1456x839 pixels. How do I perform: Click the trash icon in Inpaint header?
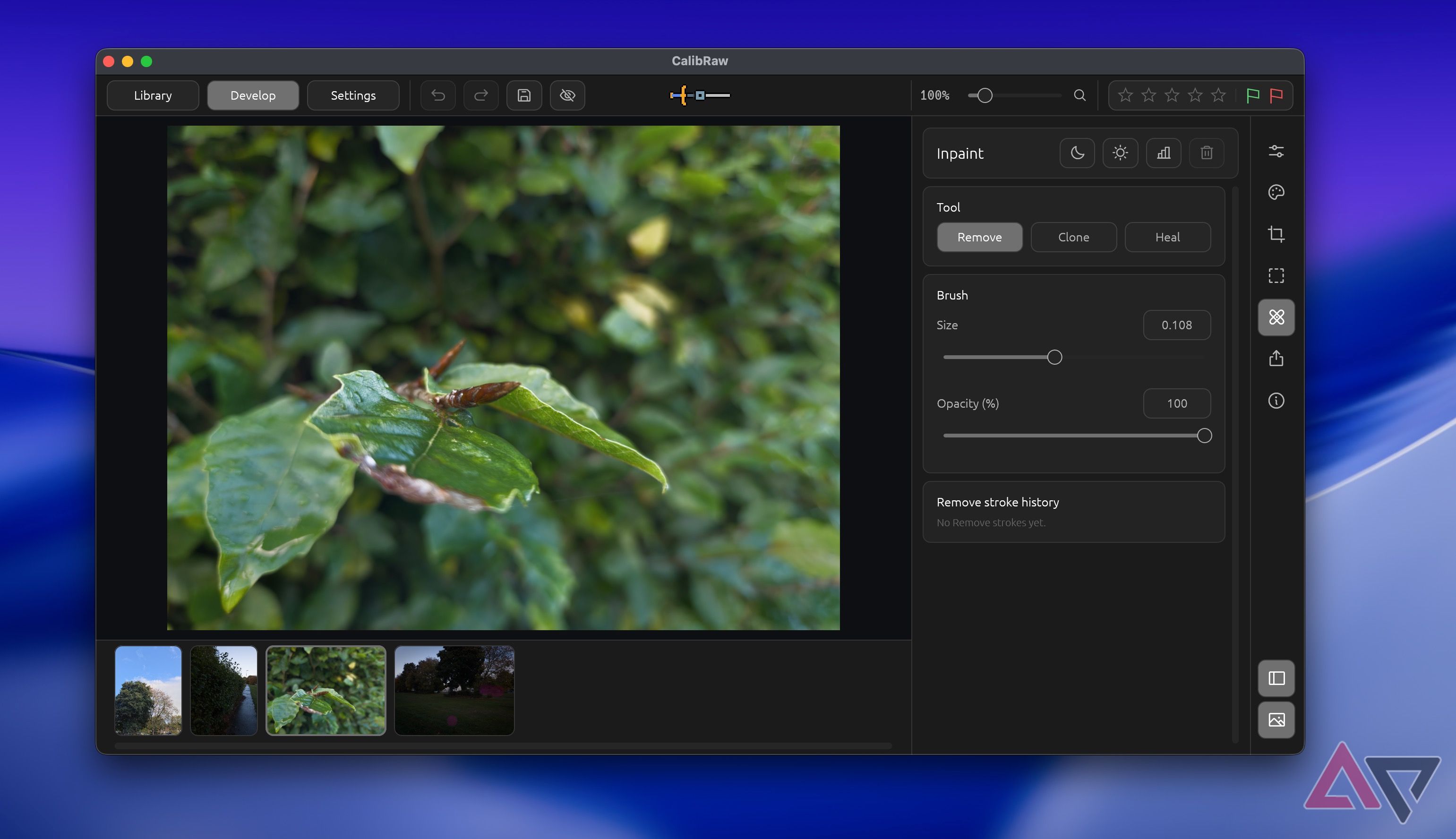click(1207, 153)
